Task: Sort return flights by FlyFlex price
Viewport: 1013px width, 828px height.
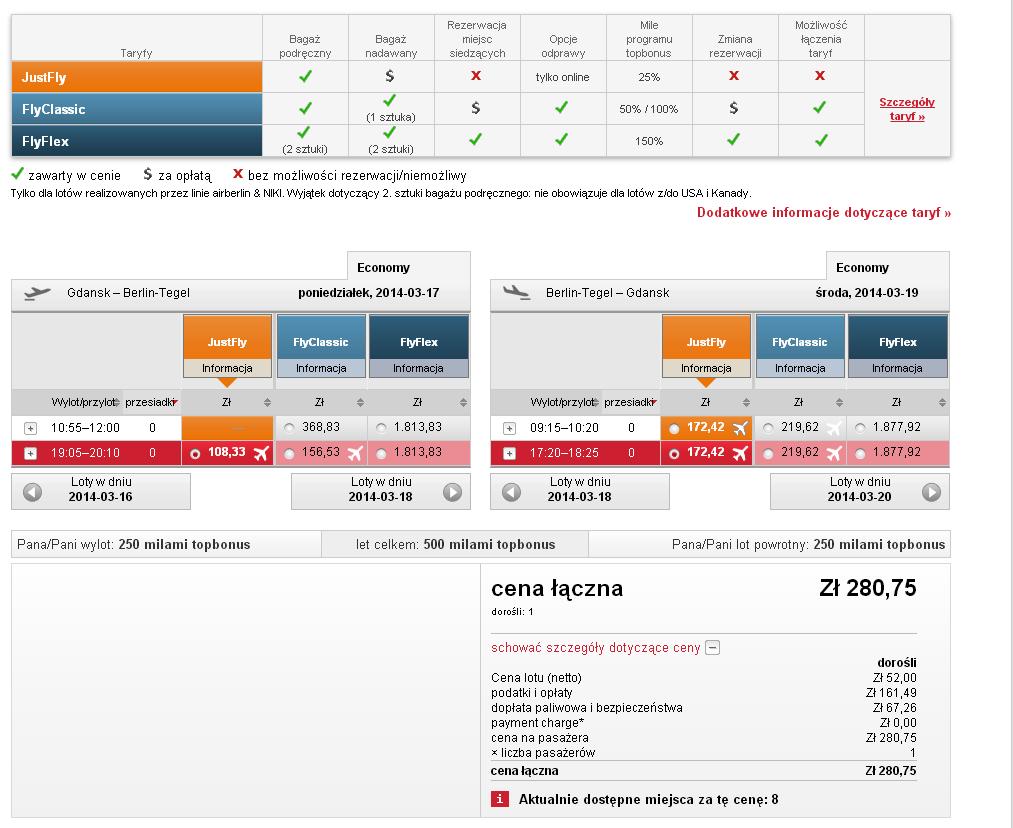Action: (943, 402)
